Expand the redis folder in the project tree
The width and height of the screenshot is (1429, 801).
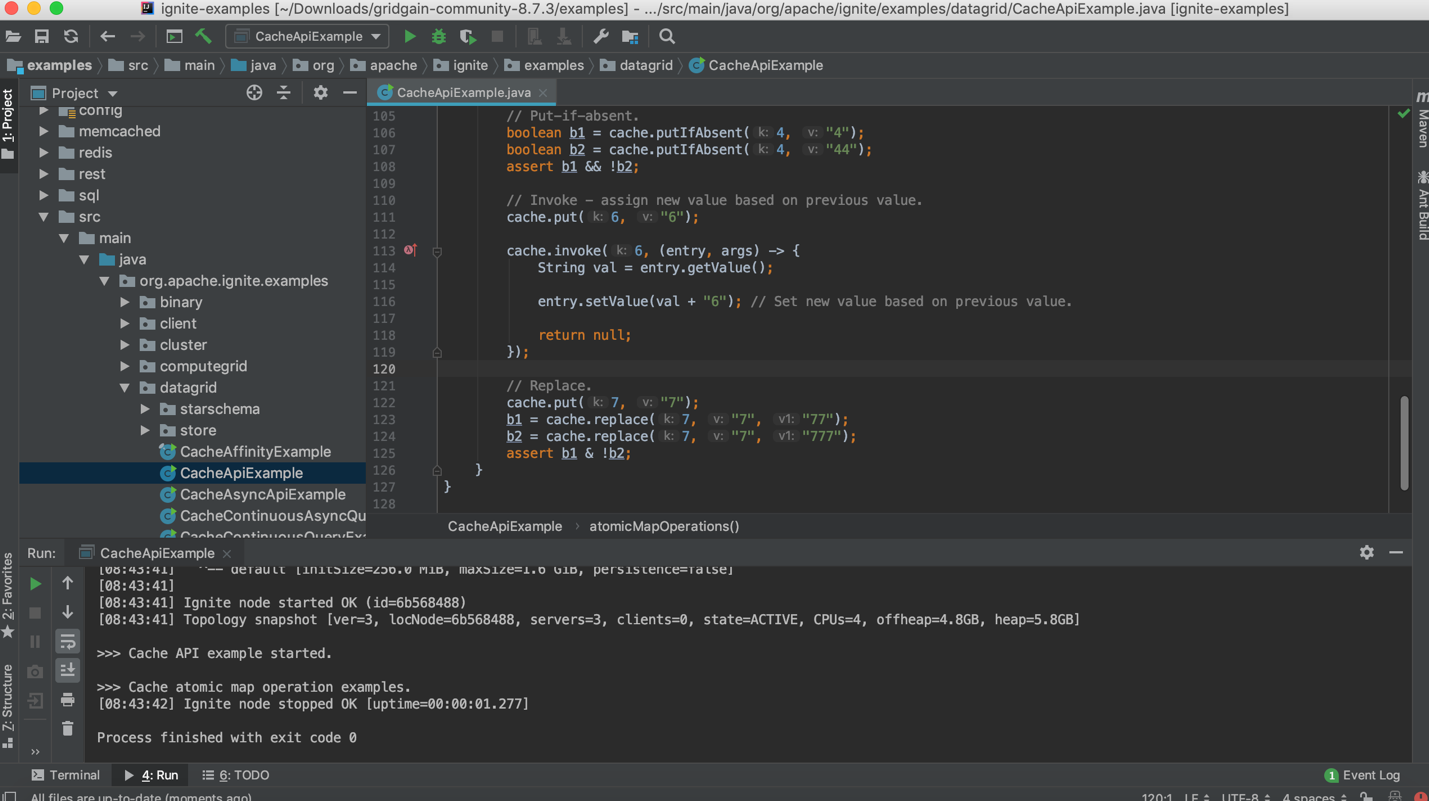(x=44, y=152)
